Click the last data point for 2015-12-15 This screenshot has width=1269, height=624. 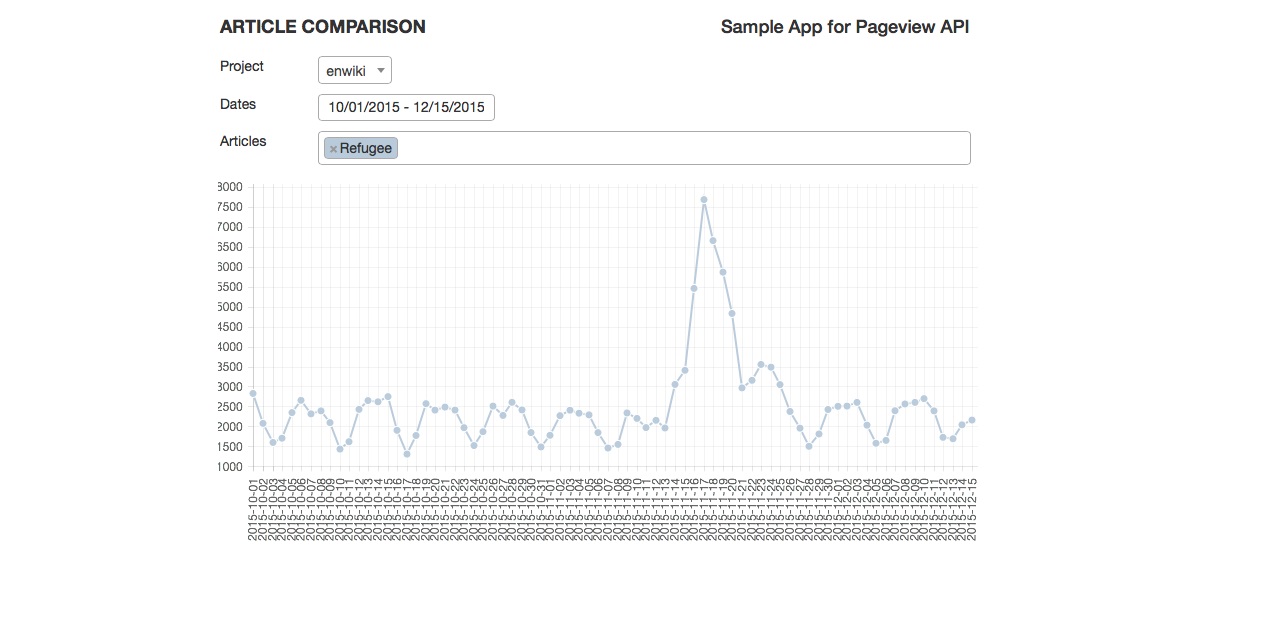coord(972,420)
